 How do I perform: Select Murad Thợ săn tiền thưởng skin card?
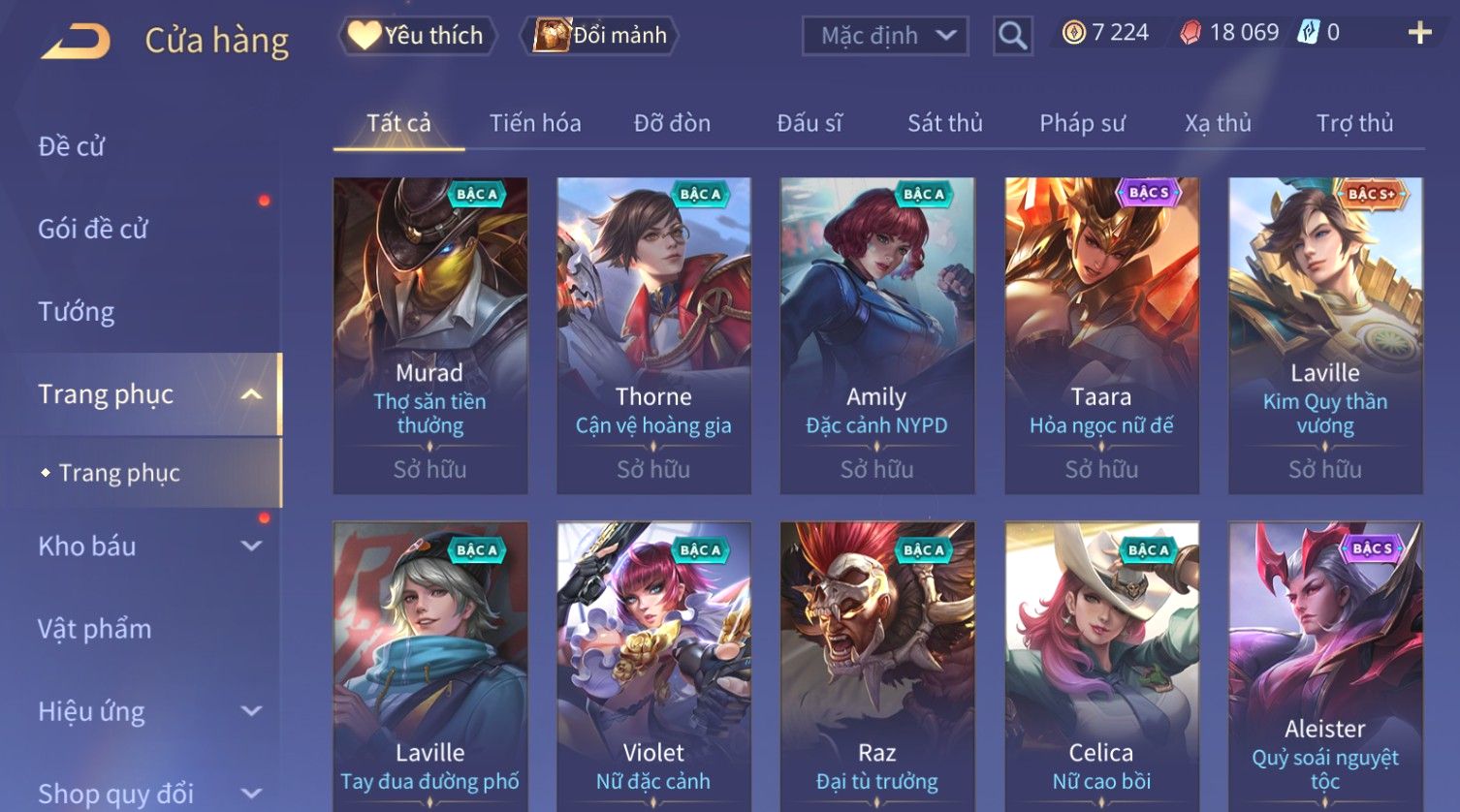(x=430, y=335)
